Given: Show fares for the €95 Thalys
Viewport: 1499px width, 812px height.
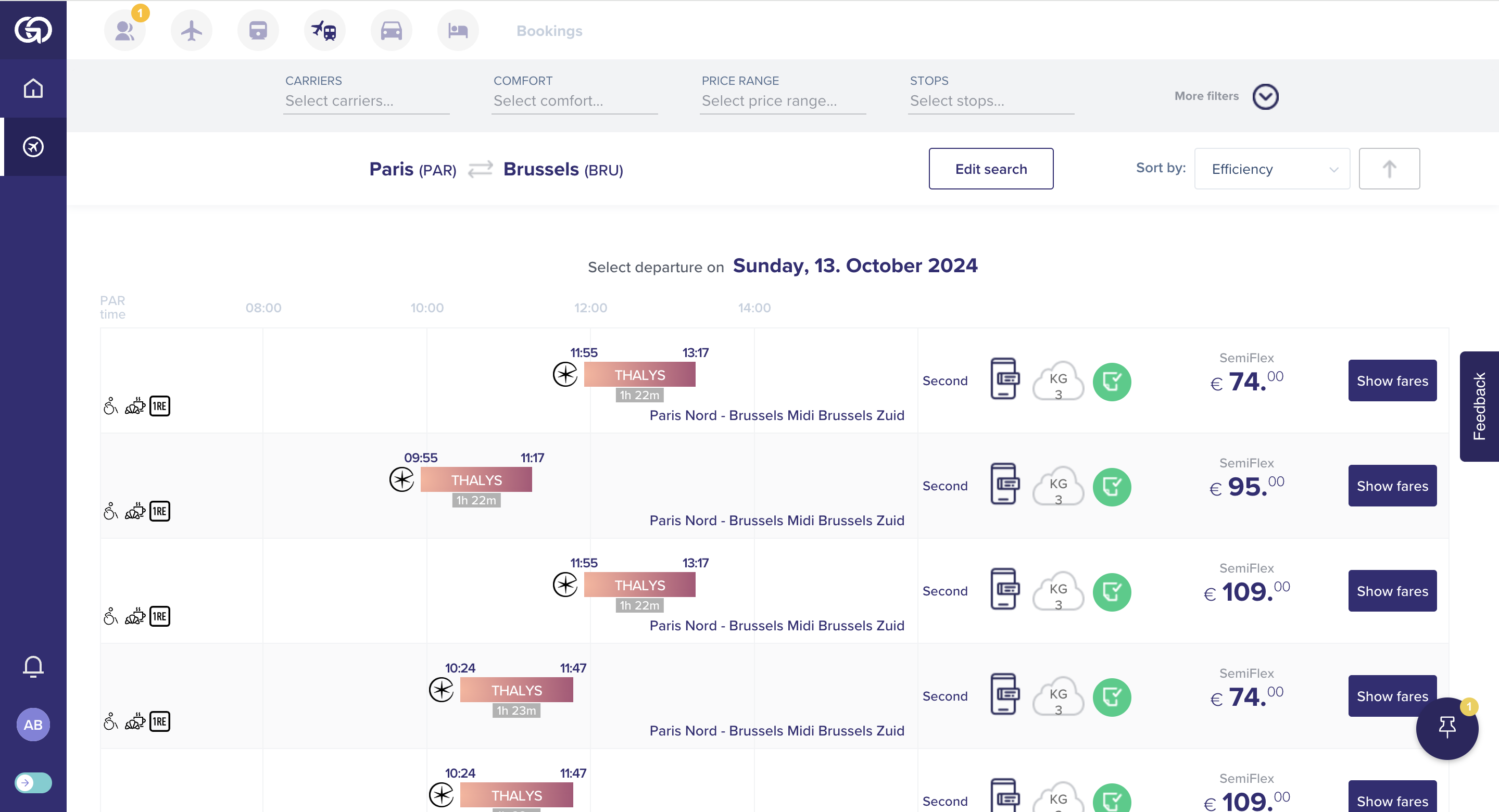Looking at the screenshot, I should coord(1392,486).
